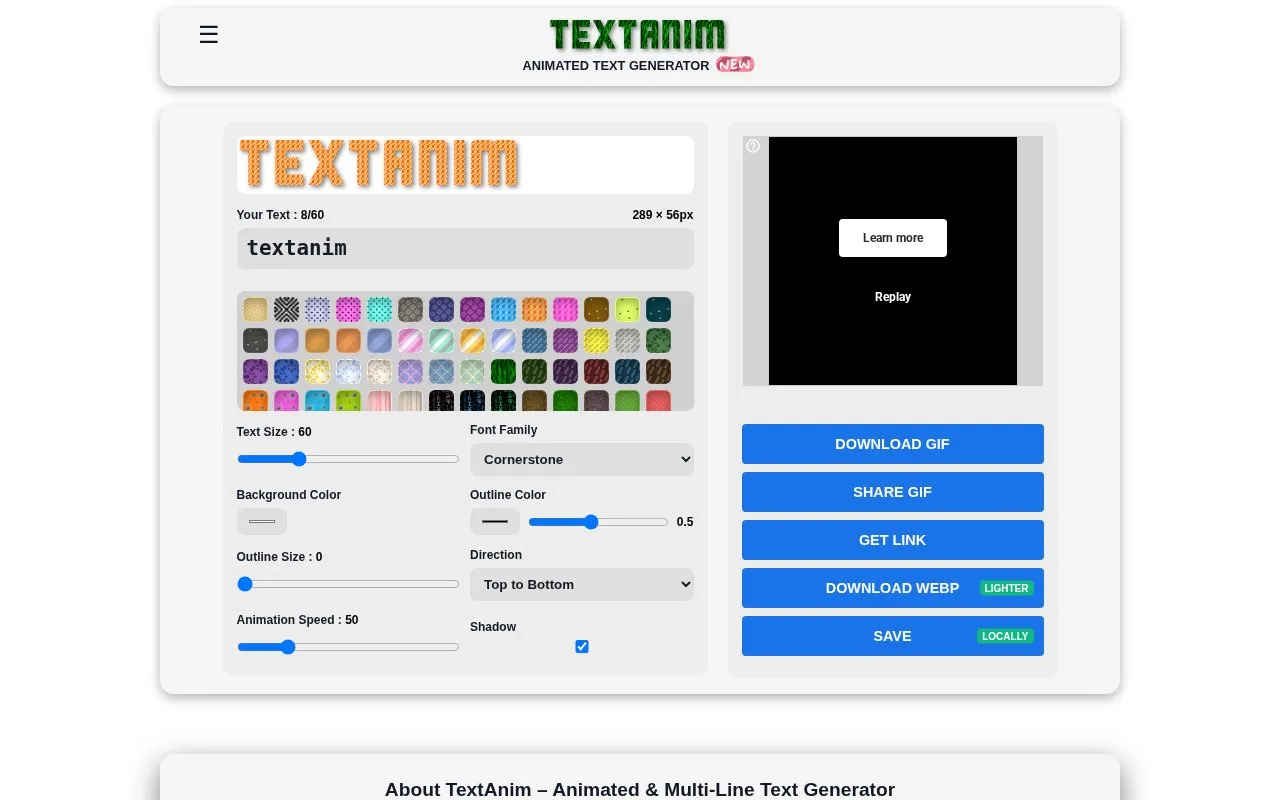Adjust the Text Size slider
Viewport: 1280px width, 800px height.
tap(348, 459)
